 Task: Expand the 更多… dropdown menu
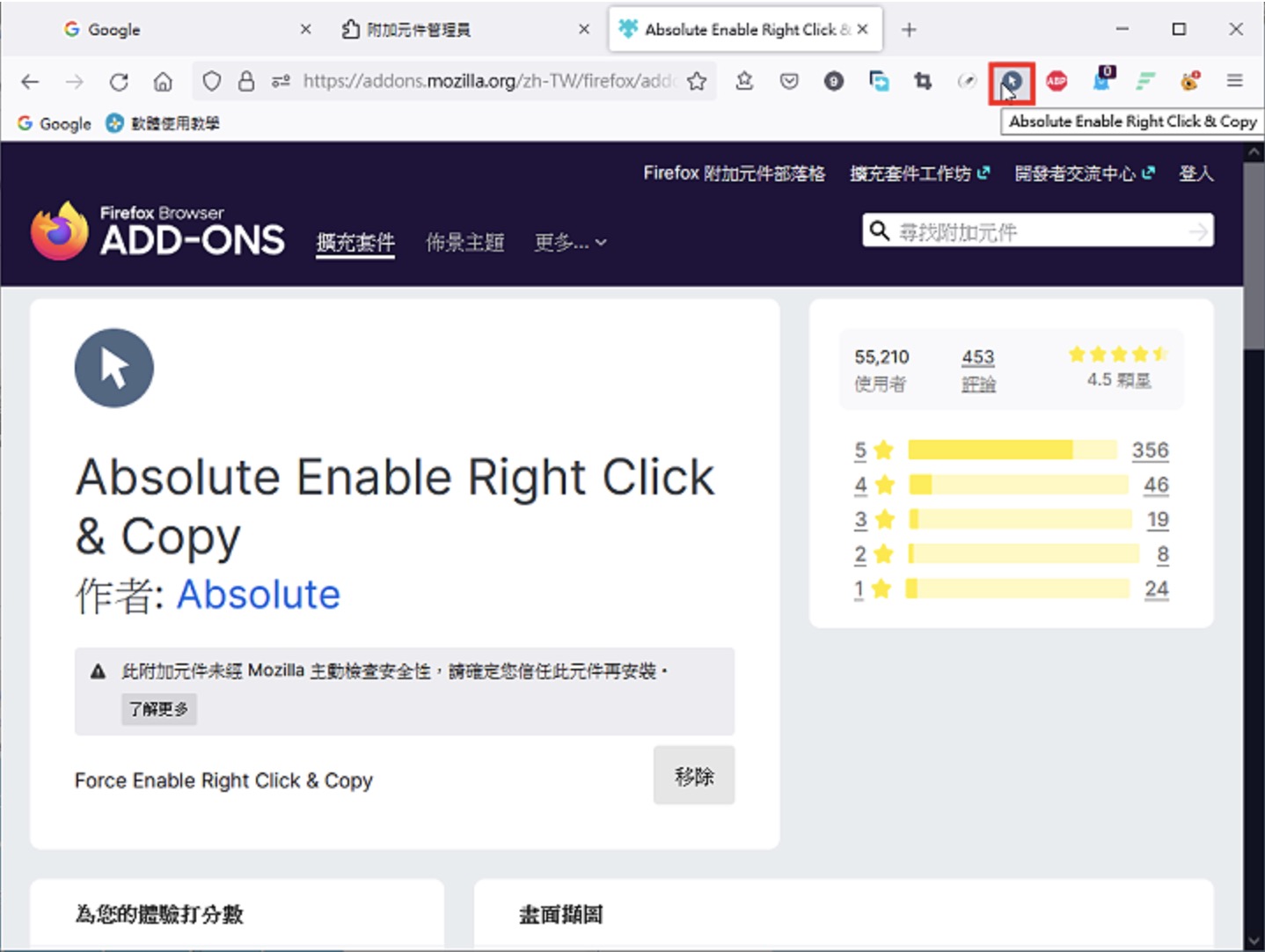coord(570,243)
